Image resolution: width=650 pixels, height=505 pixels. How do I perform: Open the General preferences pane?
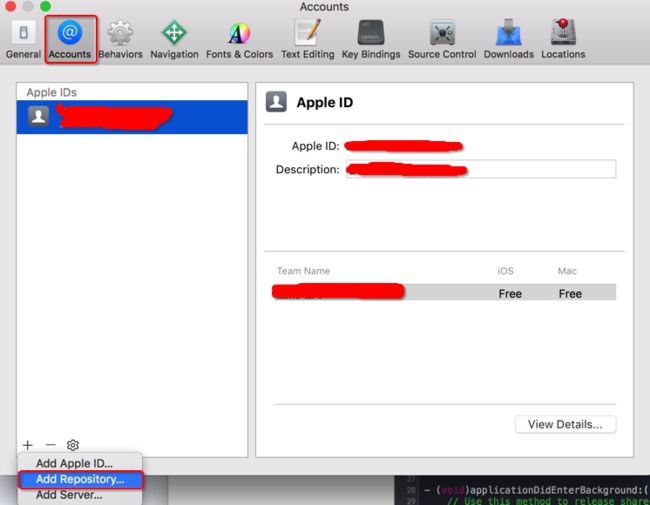pyautogui.click(x=23, y=40)
